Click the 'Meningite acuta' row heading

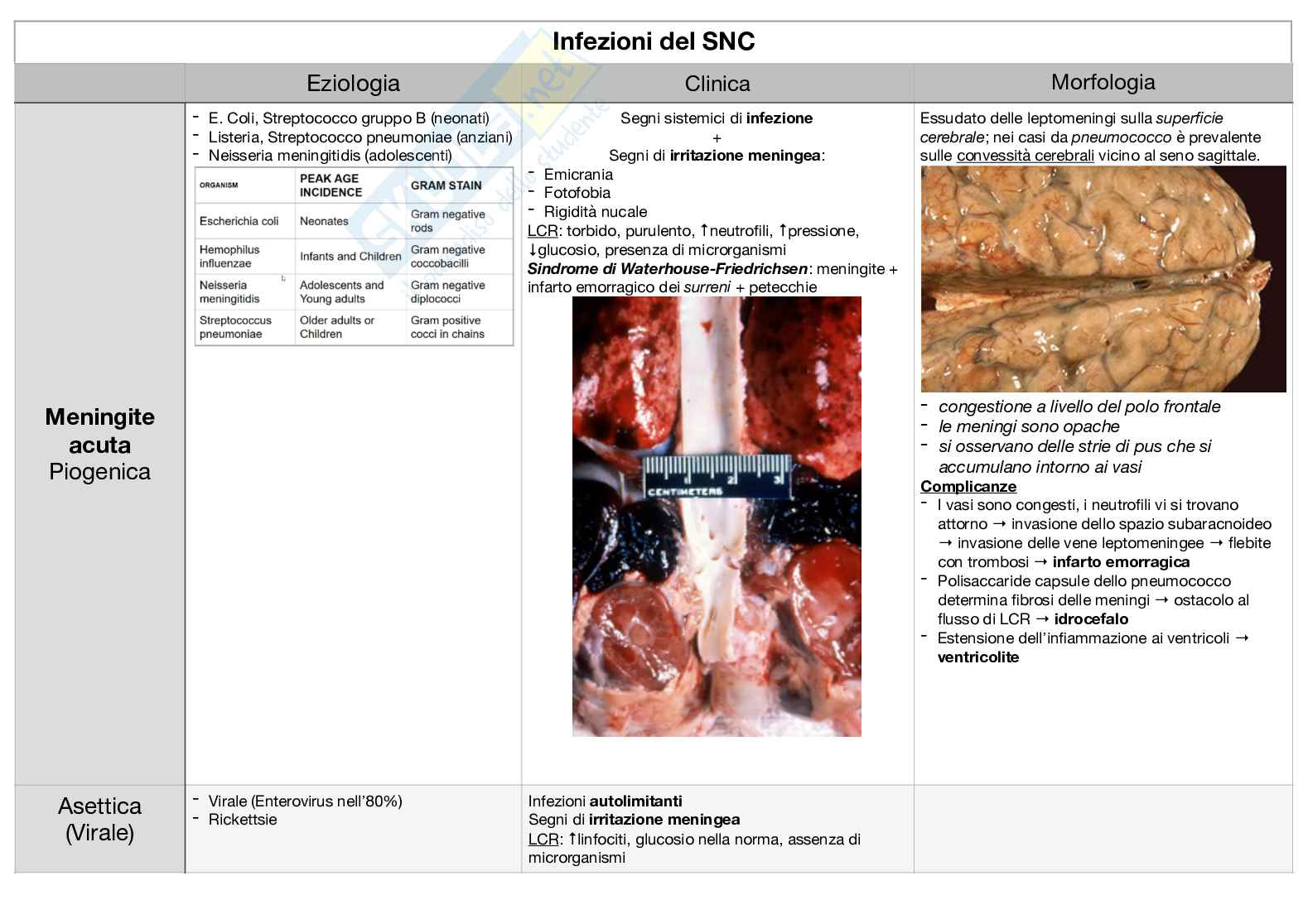click(x=99, y=431)
